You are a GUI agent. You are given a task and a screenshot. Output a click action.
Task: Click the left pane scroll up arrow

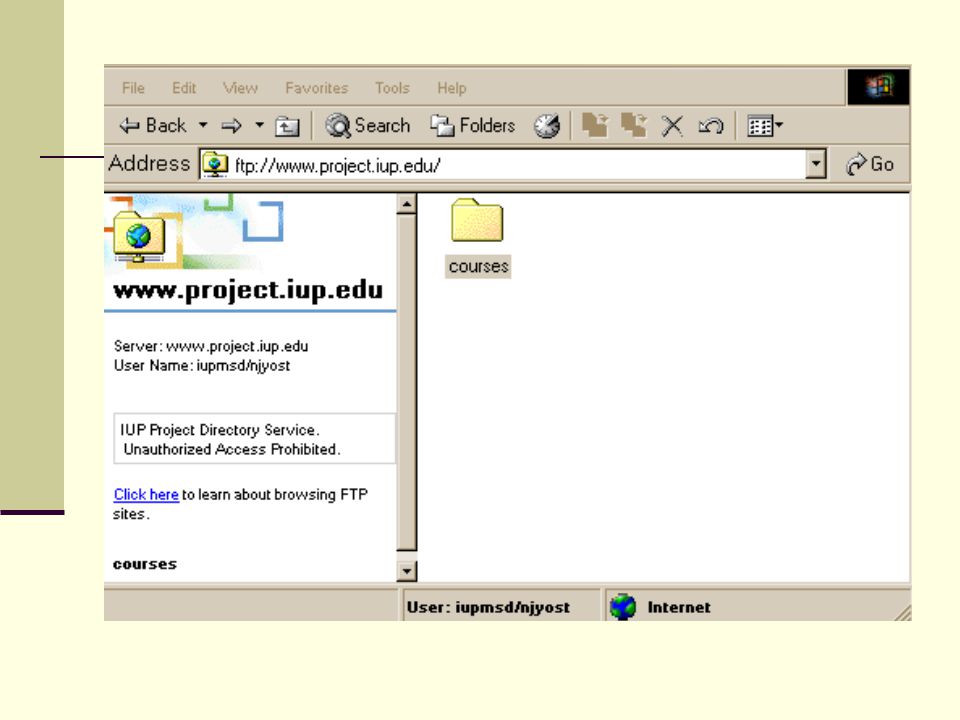tap(407, 204)
